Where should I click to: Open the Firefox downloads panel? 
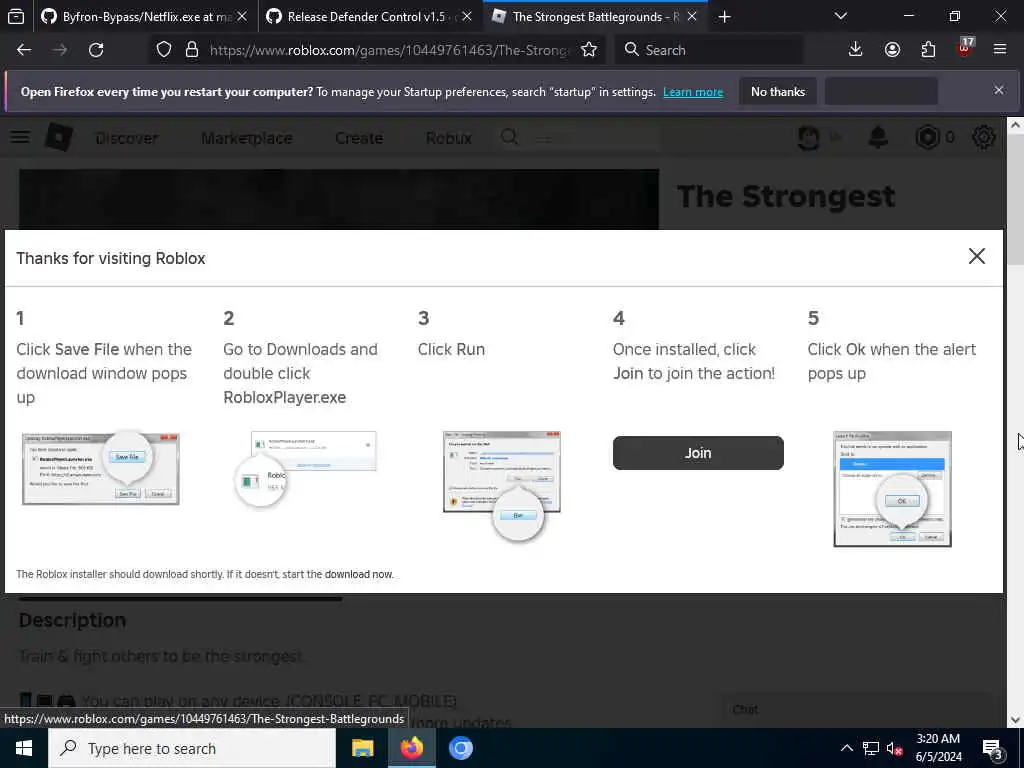[856, 50]
